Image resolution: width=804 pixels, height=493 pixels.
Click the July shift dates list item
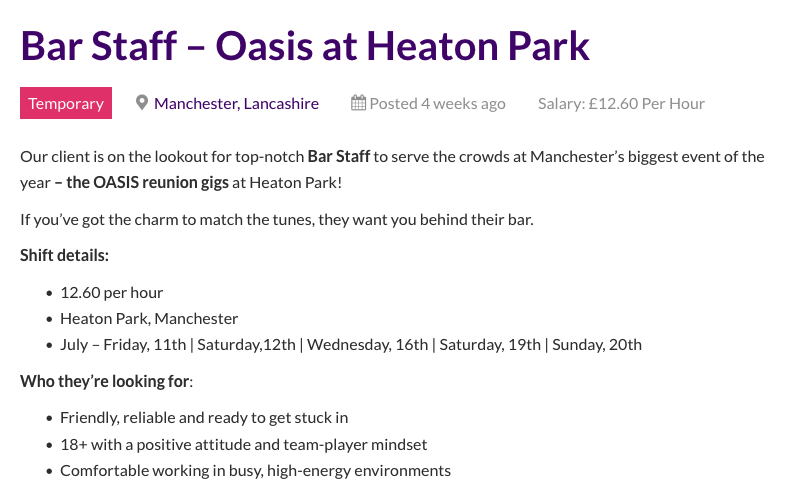pos(350,345)
